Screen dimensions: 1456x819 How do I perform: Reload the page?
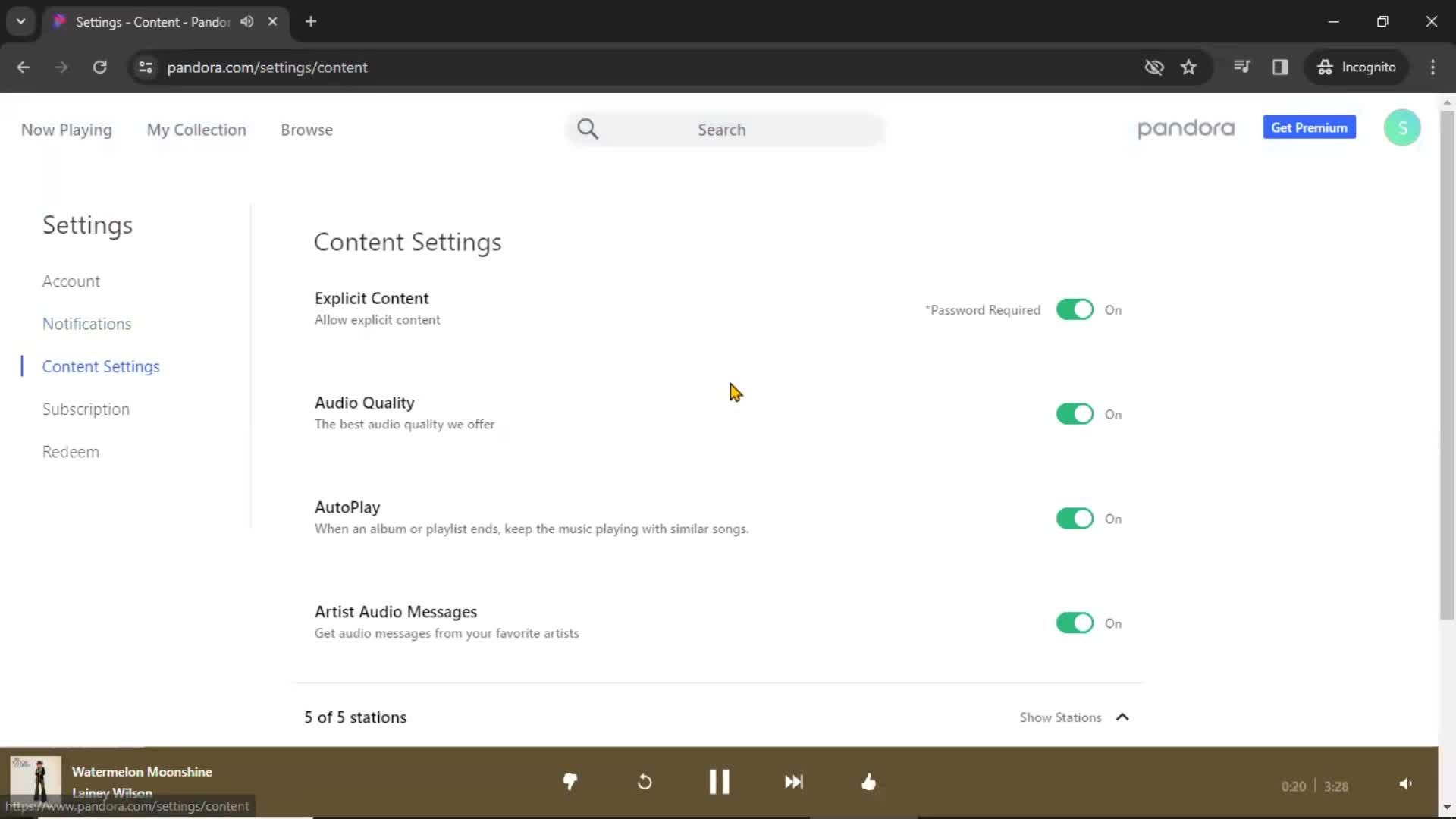99,67
